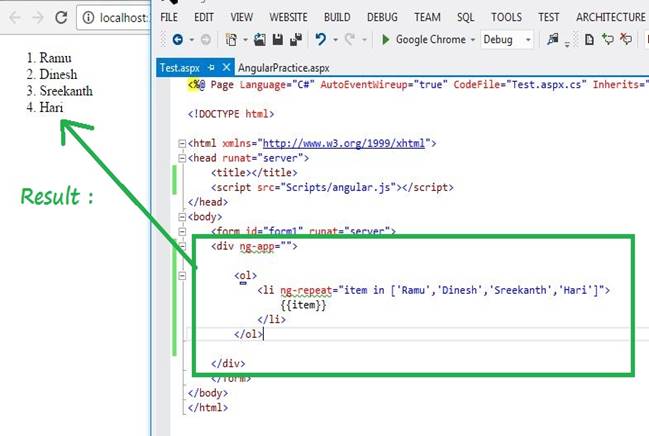
Task: Click the 'Sreekanth' list item in browser
Action: [x=66, y=91]
